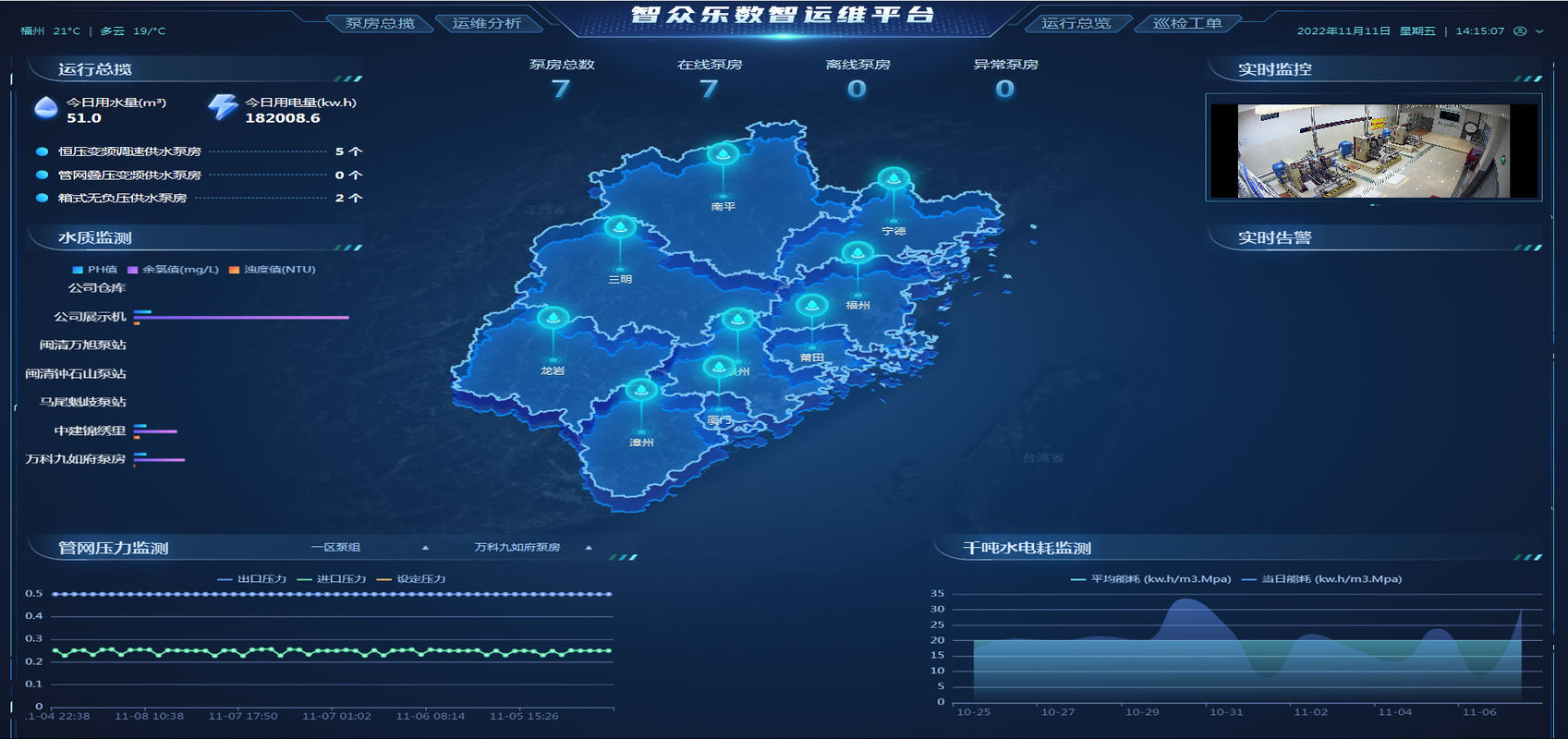This screenshot has height=739, width=1568.
Task: Click the 福州 water drop marker
Action: (x=857, y=253)
